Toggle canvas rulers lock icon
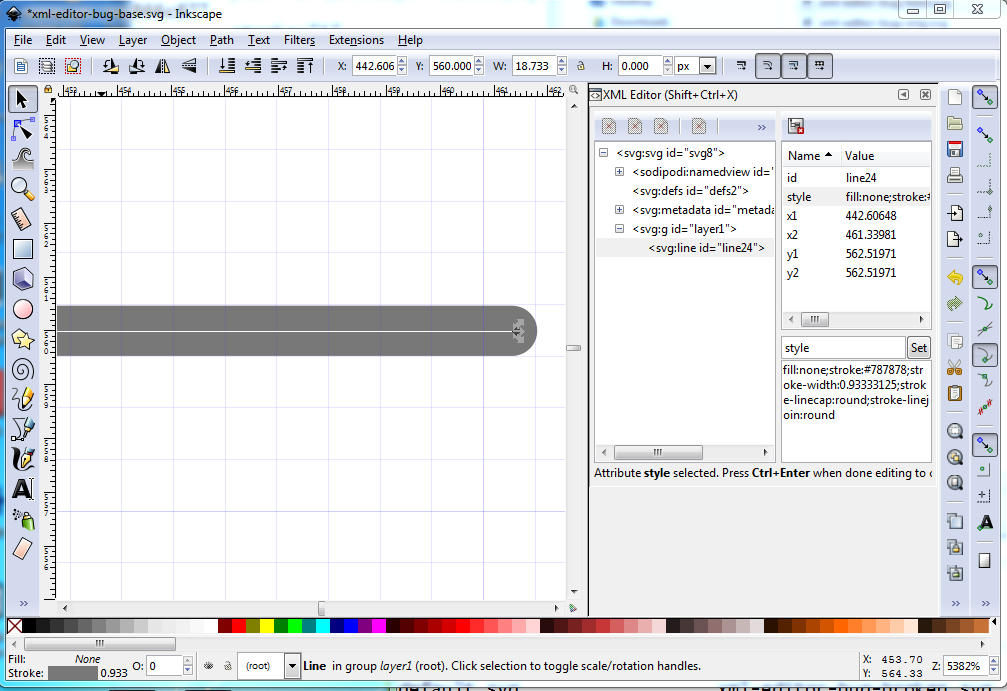 click(x=48, y=89)
